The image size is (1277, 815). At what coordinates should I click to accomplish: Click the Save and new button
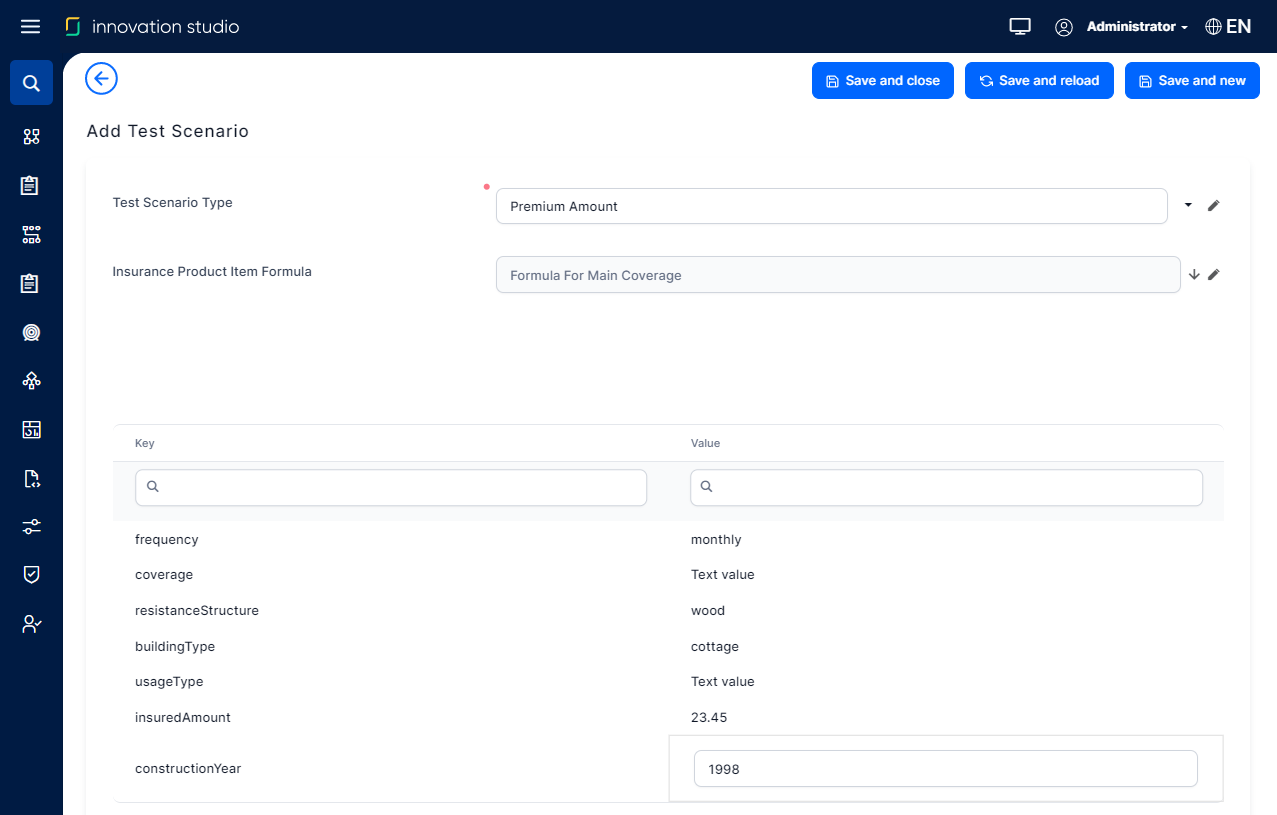click(x=1192, y=81)
